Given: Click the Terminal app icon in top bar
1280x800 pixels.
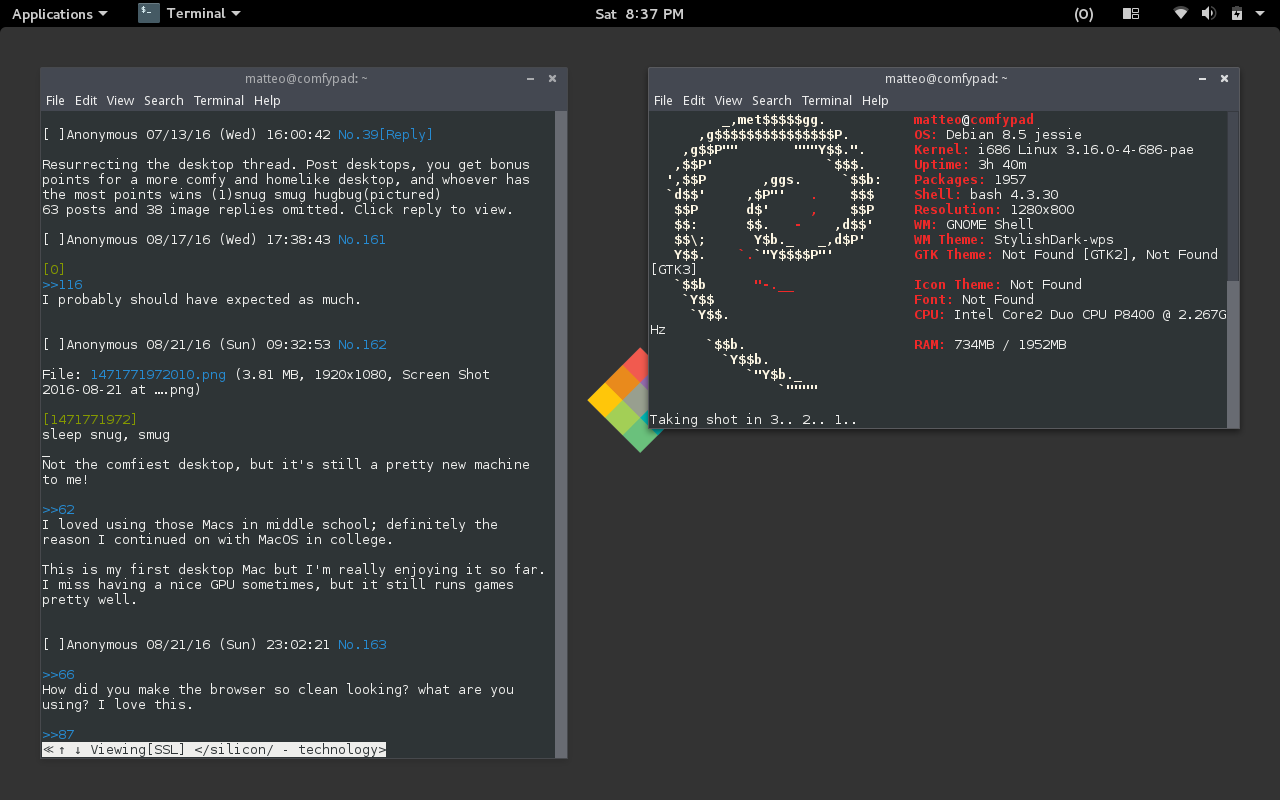Looking at the screenshot, I should point(149,13).
